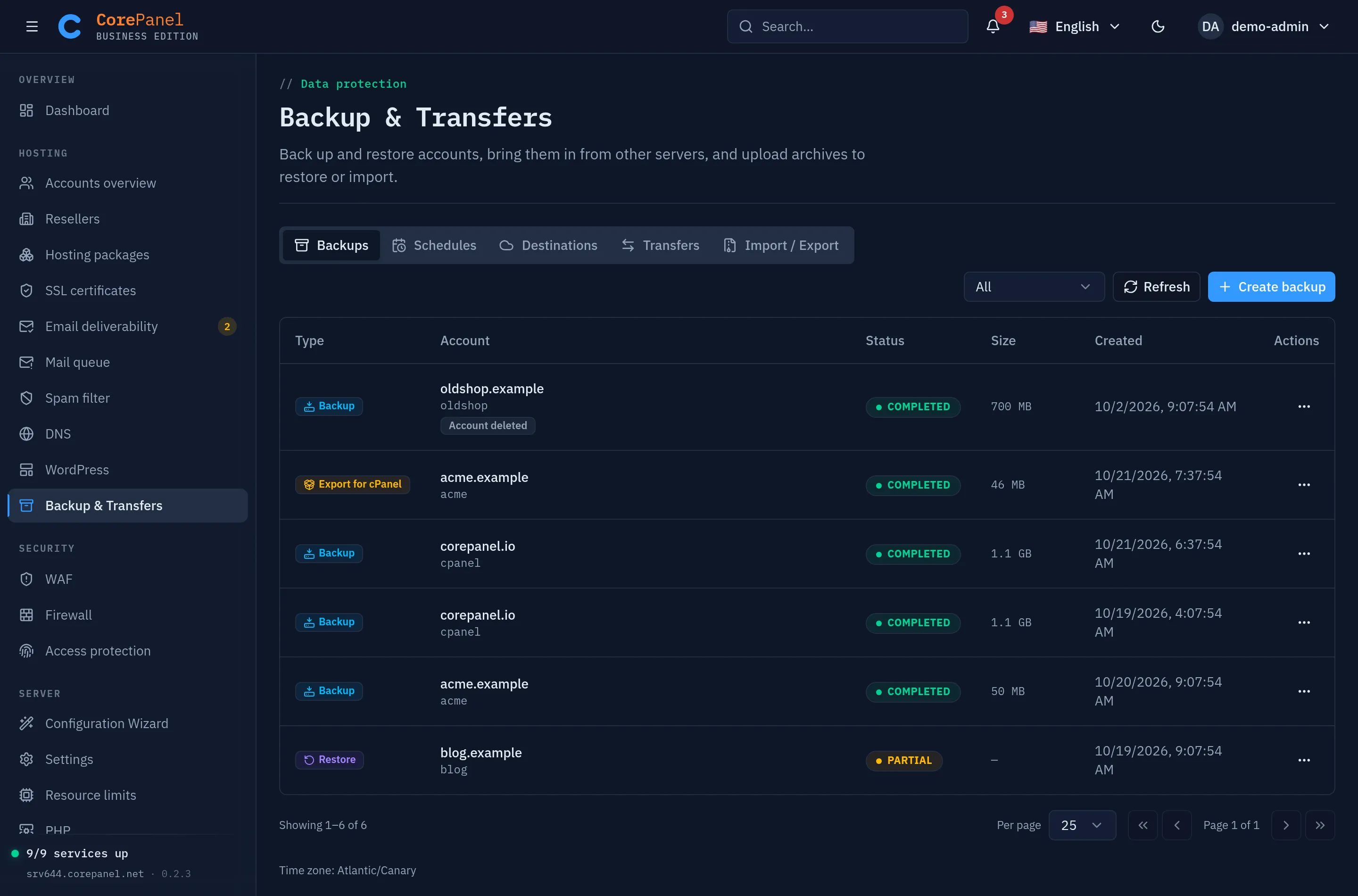Switch to the Destinations tab
Viewport: 1358px width, 896px height.
click(x=548, y=245)
